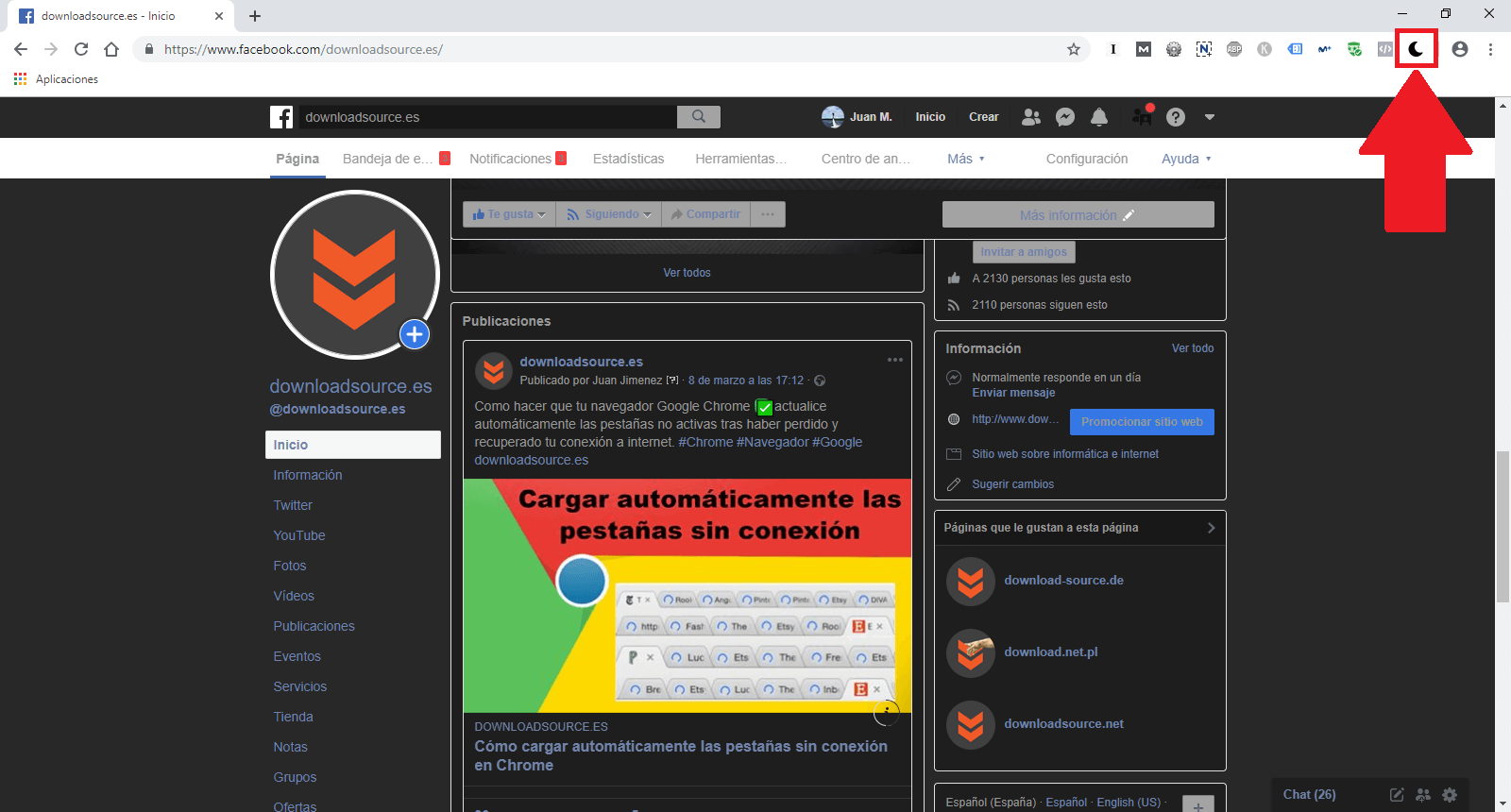Open the Te gusta dropdown button
Image resolution: width=1511 pixels, height=812 pixels.
(509, 214)
